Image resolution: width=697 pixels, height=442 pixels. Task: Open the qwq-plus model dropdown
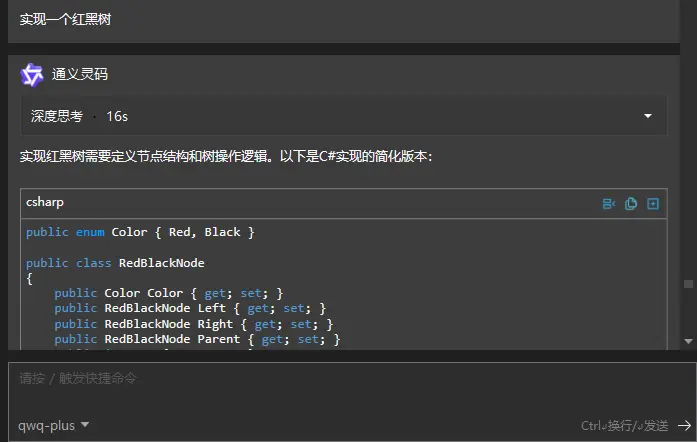[54, 425]
